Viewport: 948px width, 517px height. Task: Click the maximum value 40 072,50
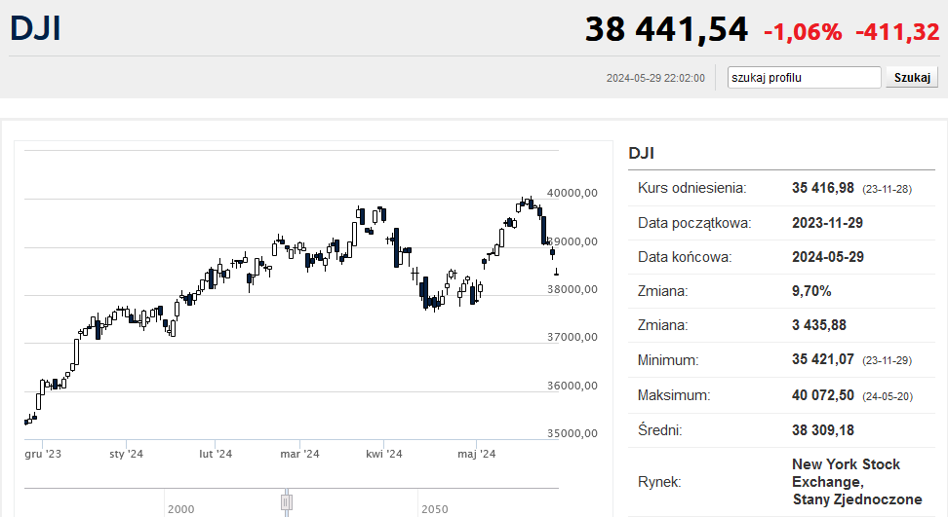[x=823, y=395]
